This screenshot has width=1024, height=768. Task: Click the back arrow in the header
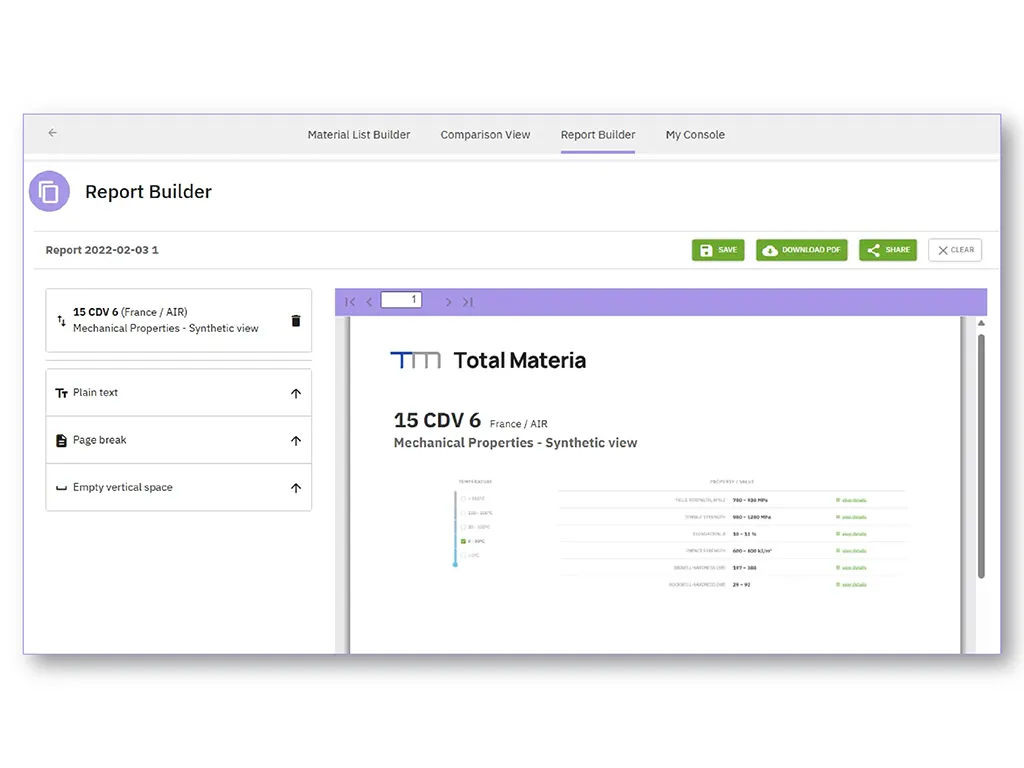pyautogui.click(x=52, y=132)
